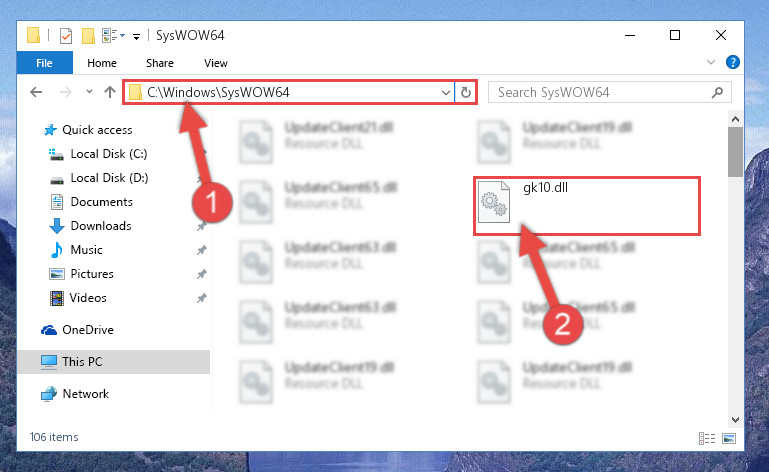The height and width of the screenshot is (472, 769).
Task: Click the Back navigation arrow
Action: [36, 92]
